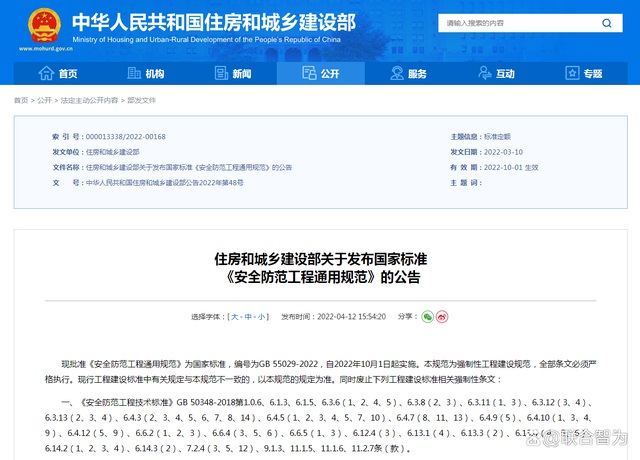Screen dimensions: 640x460
Task: Select issue date 2022-03-10
Action: 503,152
